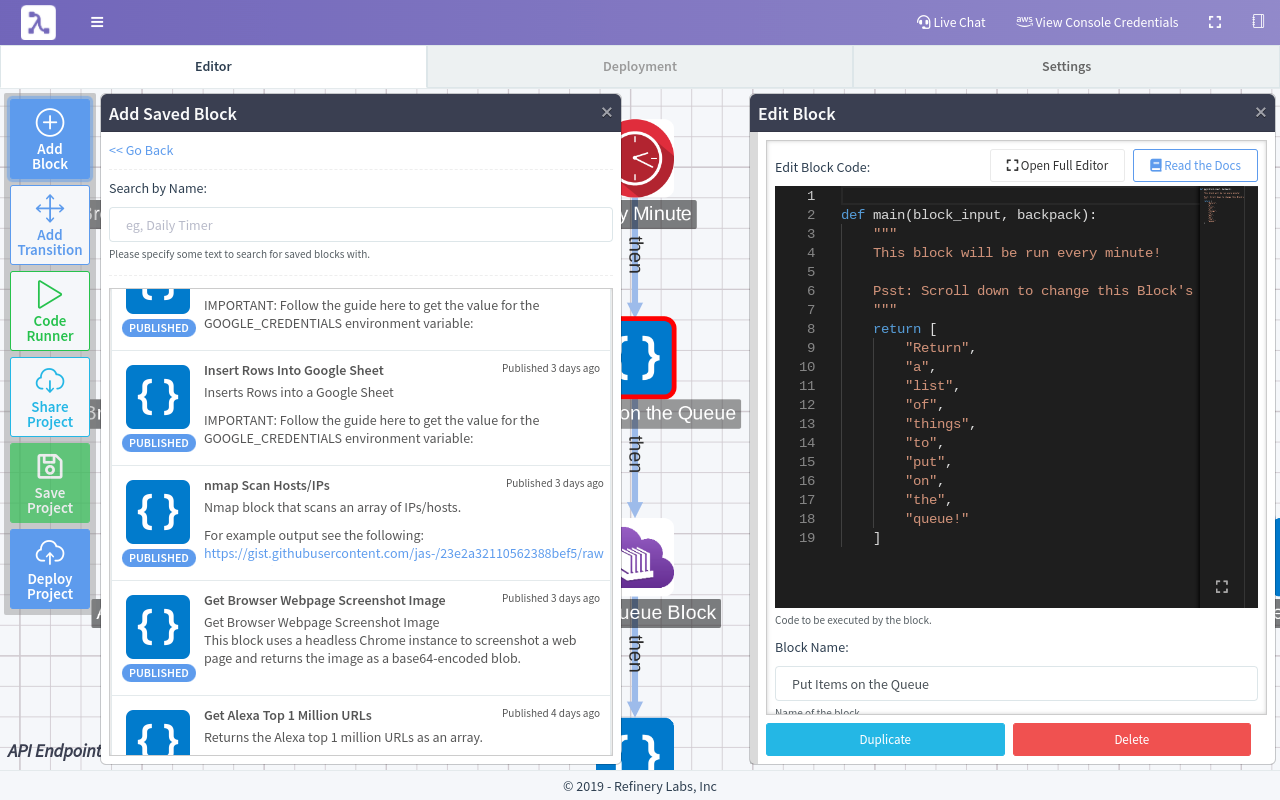Select Get Browser Webpage Screenshot block icon
The height and width of the screenshot is (800, 1280).
click(158, 627)
